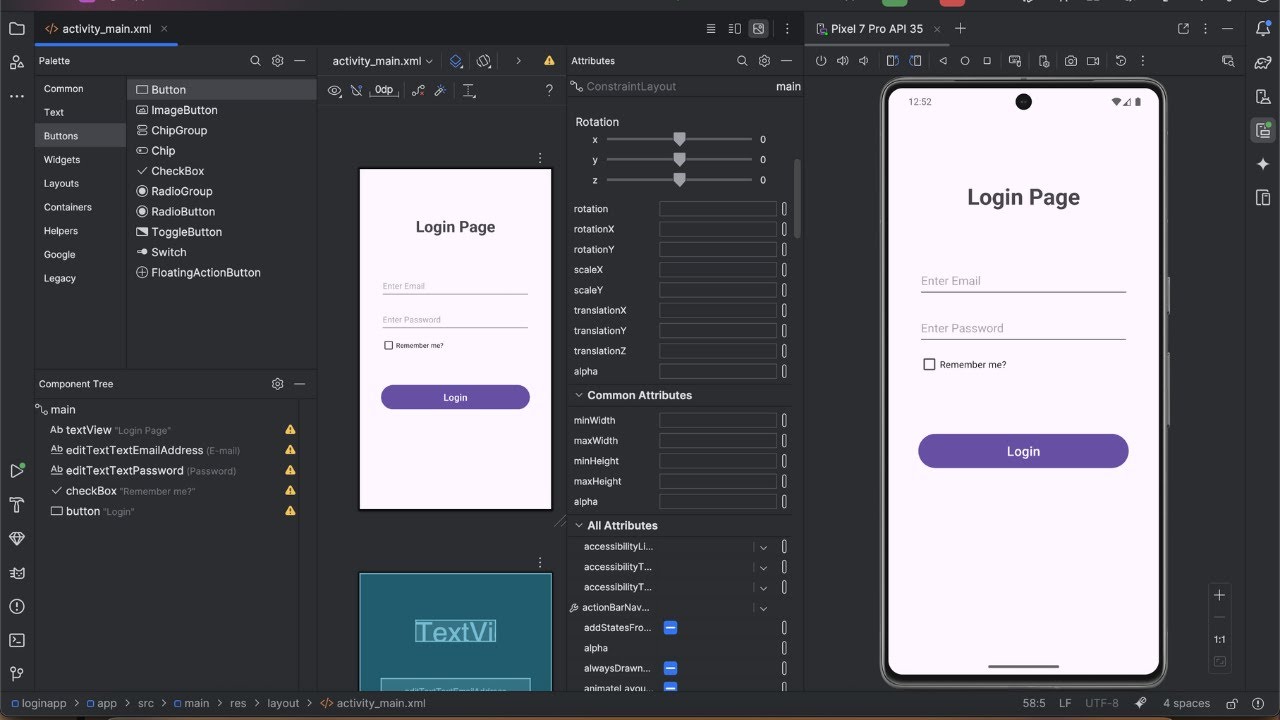Click the Login button in design preview
Screen dimensions: 1280x720
pos(455,397)
